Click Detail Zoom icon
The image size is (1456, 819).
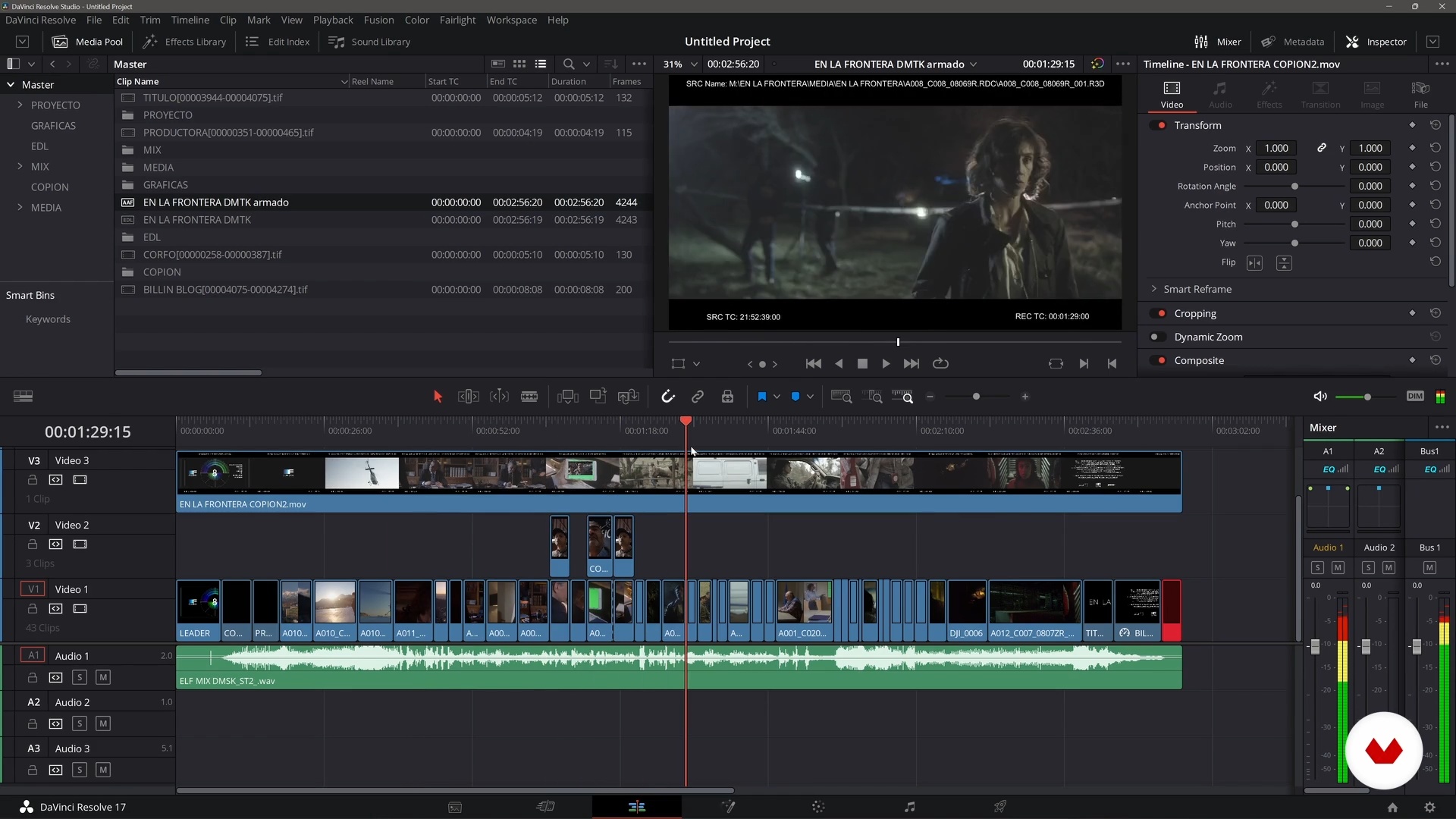tap(874, 396)
